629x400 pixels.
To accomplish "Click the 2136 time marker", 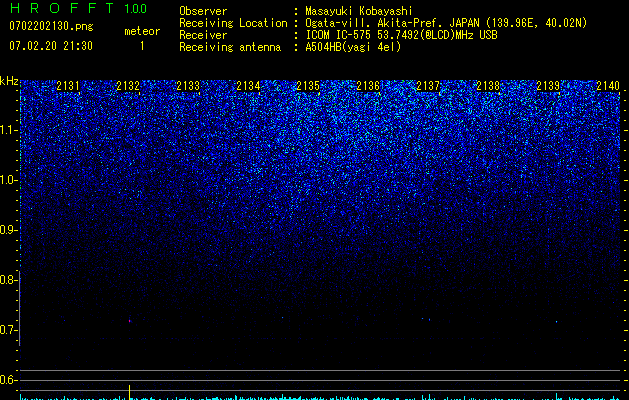I will [368, 86].
